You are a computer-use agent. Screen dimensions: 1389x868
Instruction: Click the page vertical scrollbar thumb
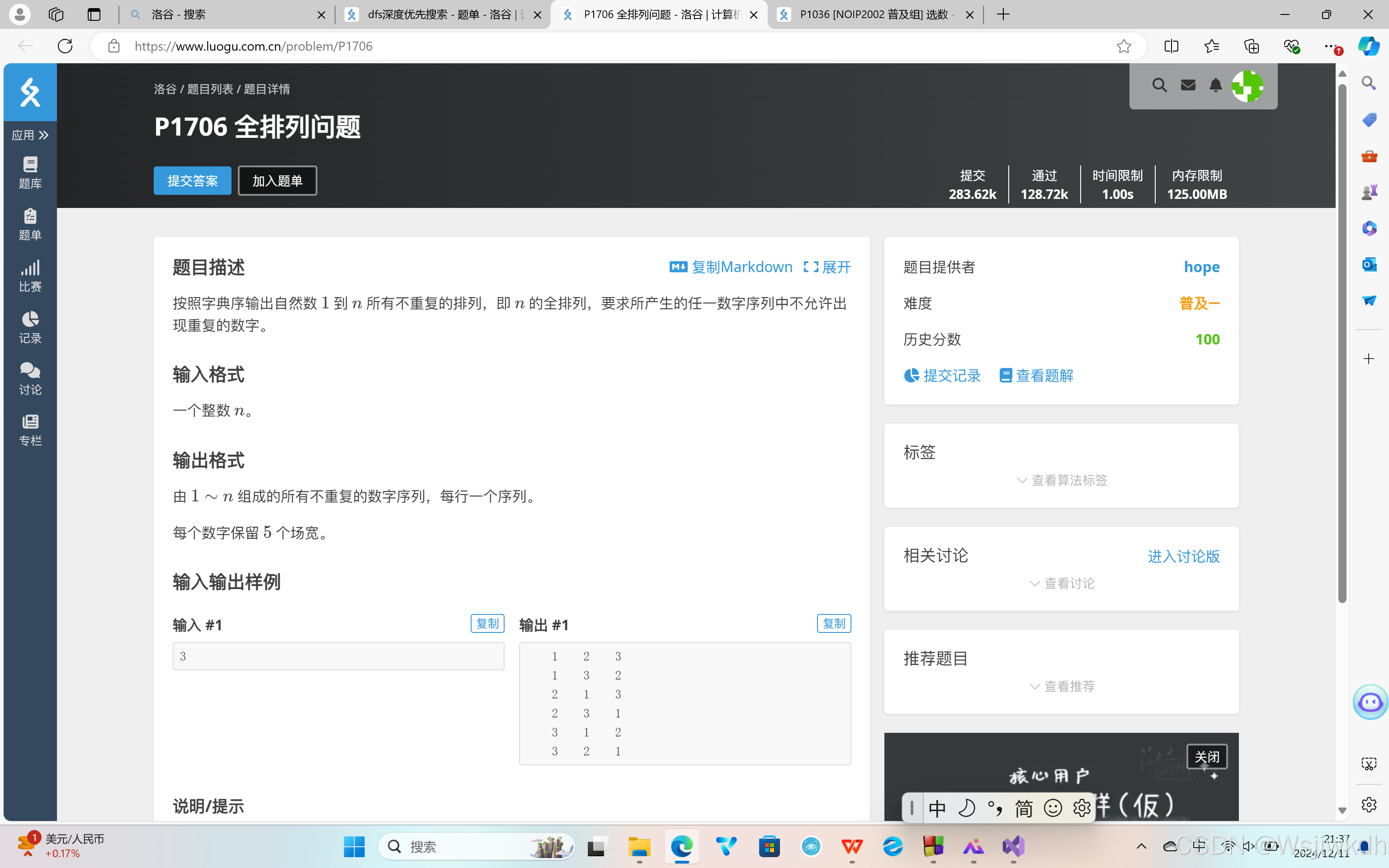pos(1342,344)
